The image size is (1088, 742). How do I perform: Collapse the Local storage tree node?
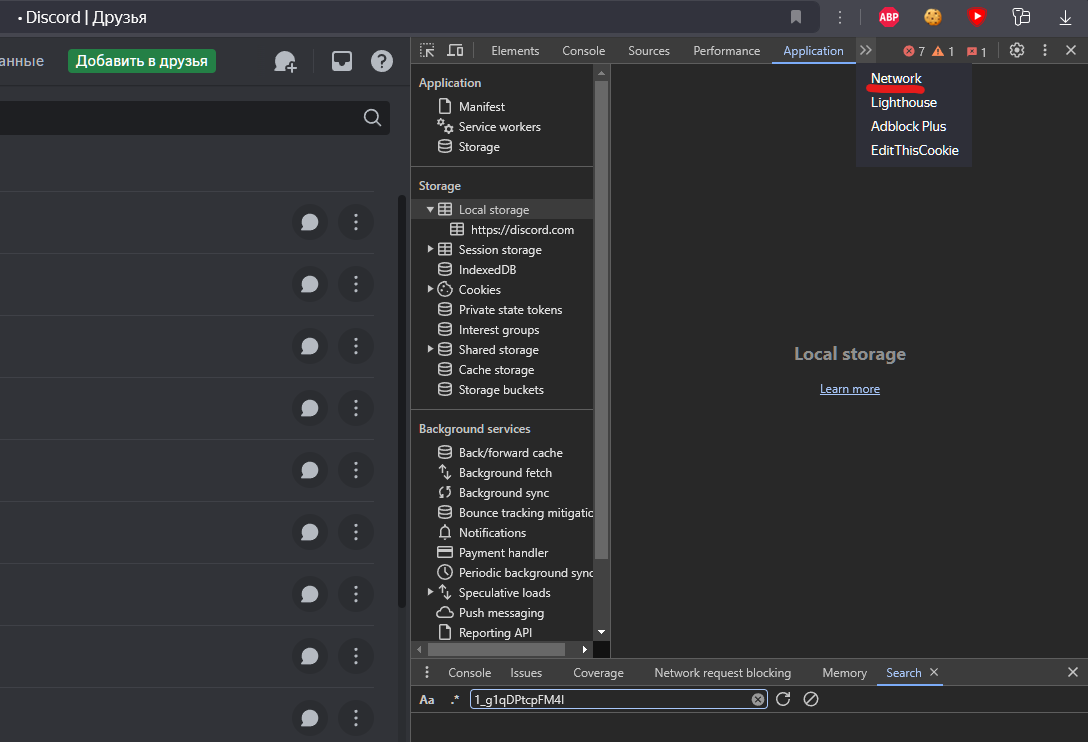430,209
